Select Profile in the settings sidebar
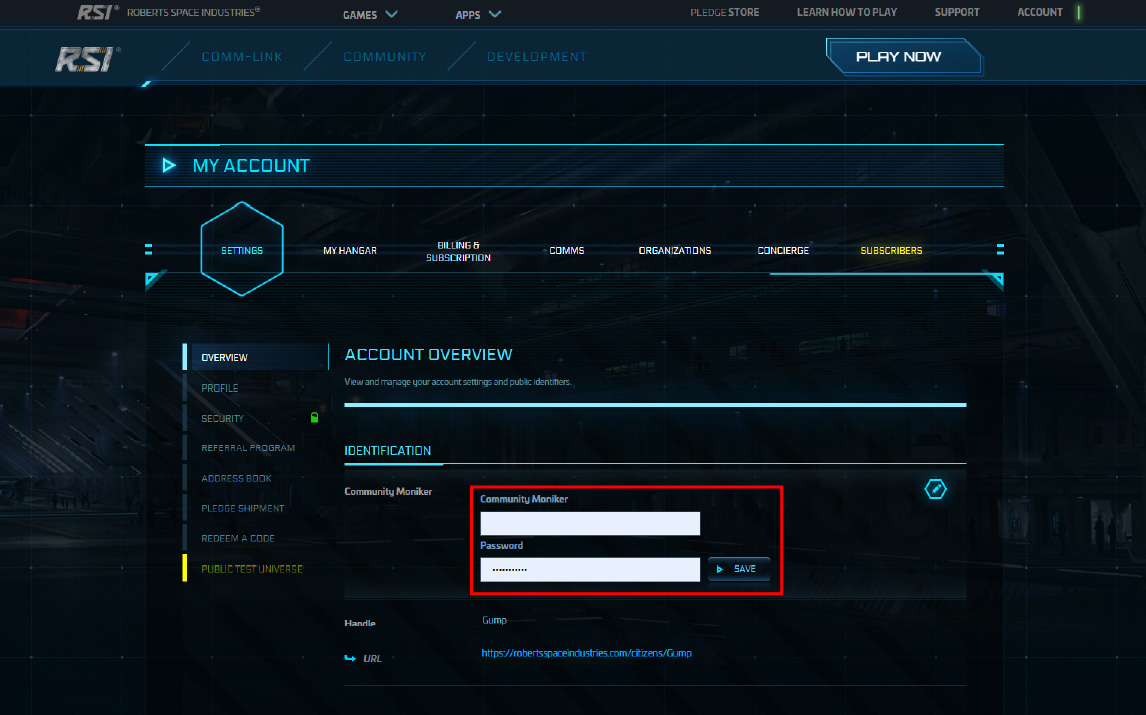 point(220,388)
